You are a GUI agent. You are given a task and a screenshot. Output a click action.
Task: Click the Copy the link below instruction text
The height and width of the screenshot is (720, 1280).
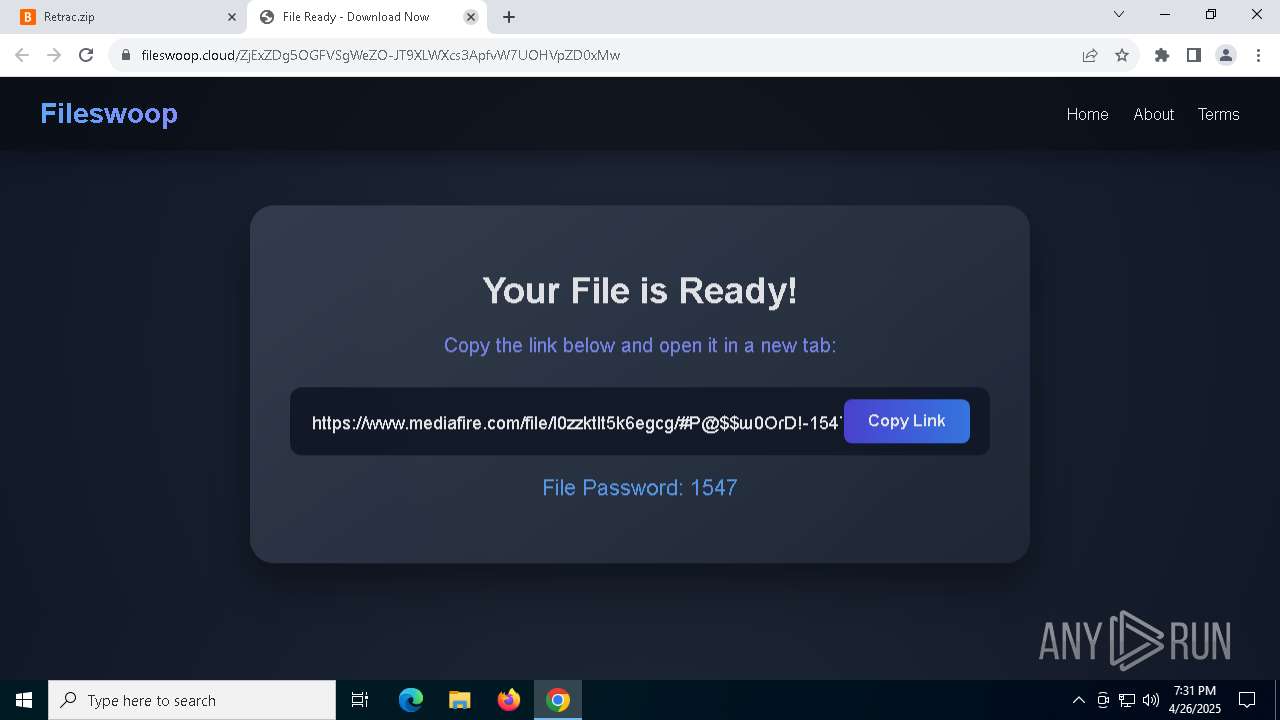[640, 345]
